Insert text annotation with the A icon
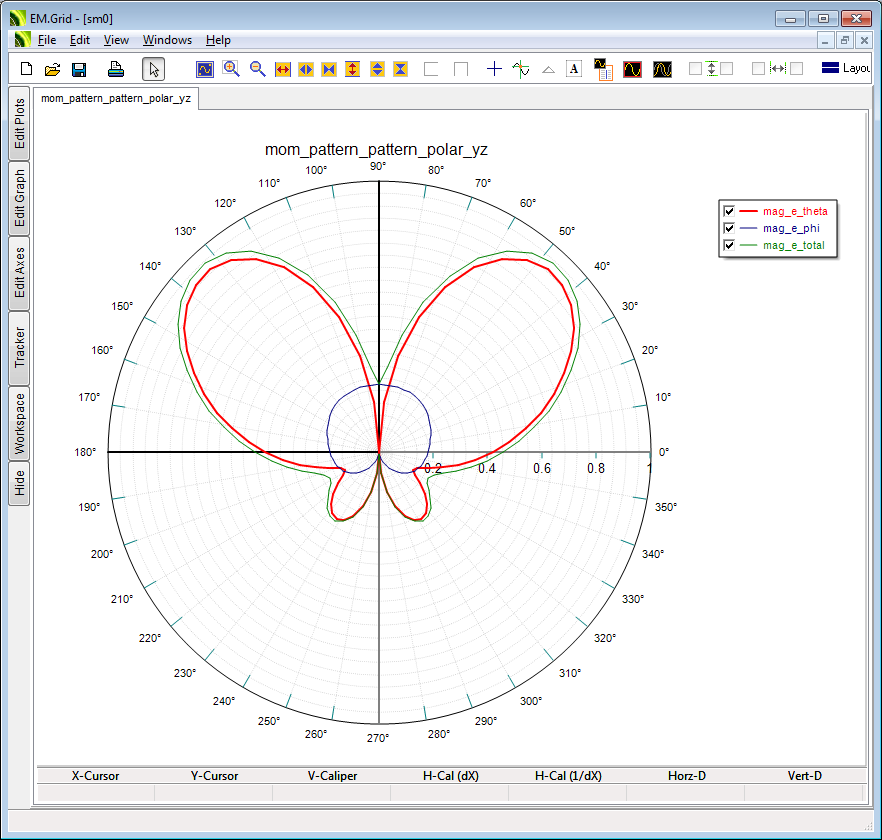The image size is (882, 840). tap(574, 69)
